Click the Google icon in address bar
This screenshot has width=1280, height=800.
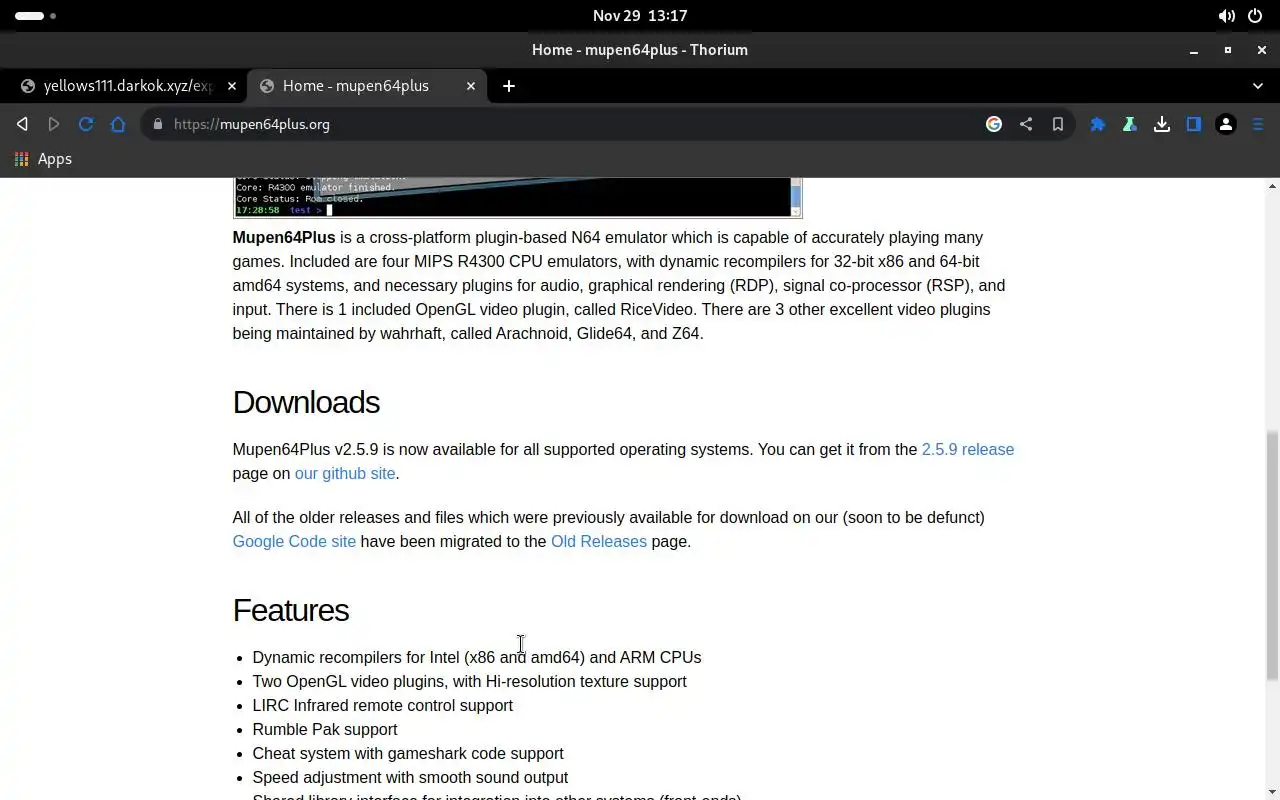994,124
